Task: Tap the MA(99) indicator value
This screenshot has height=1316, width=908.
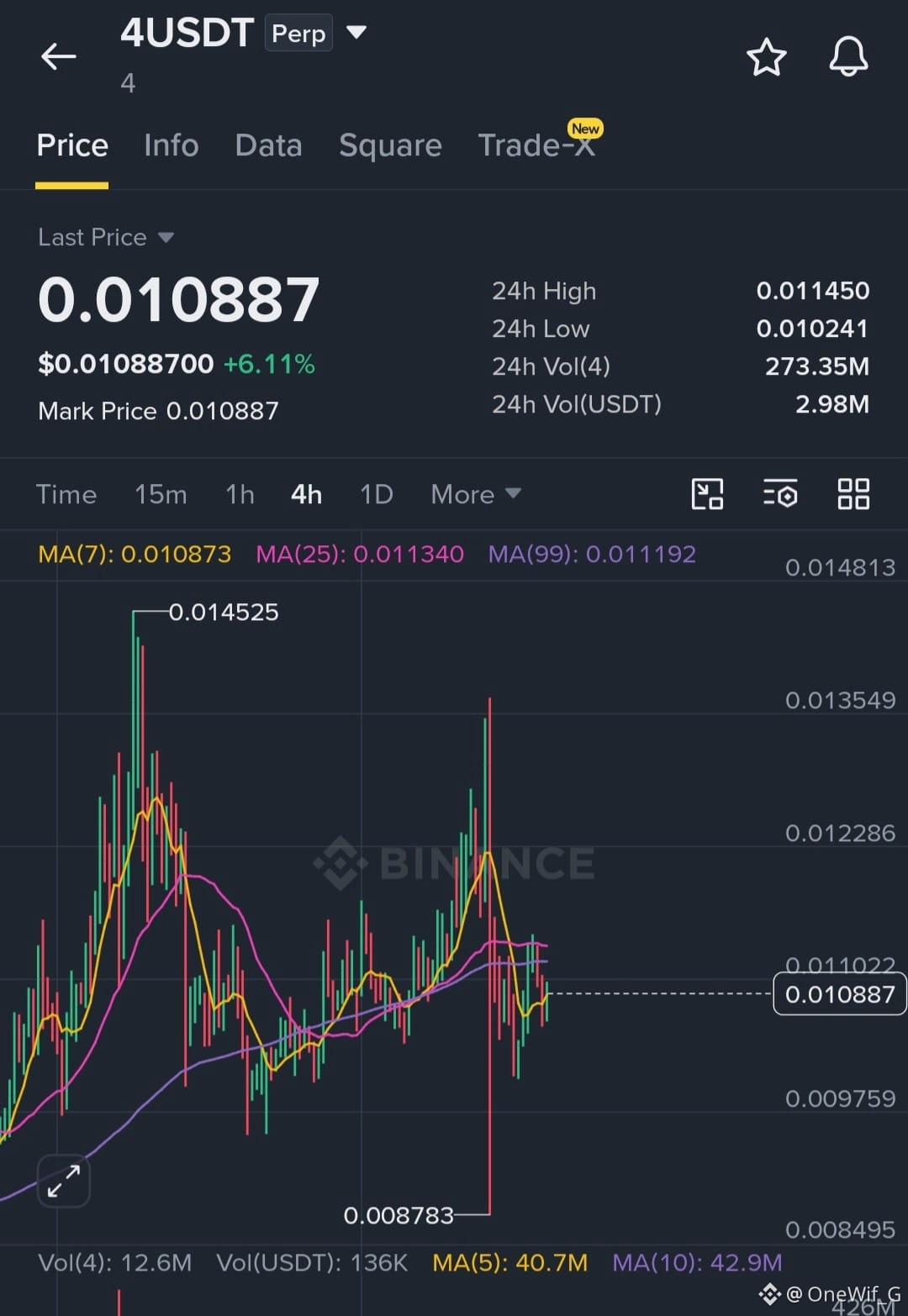Action: point(592,554)
